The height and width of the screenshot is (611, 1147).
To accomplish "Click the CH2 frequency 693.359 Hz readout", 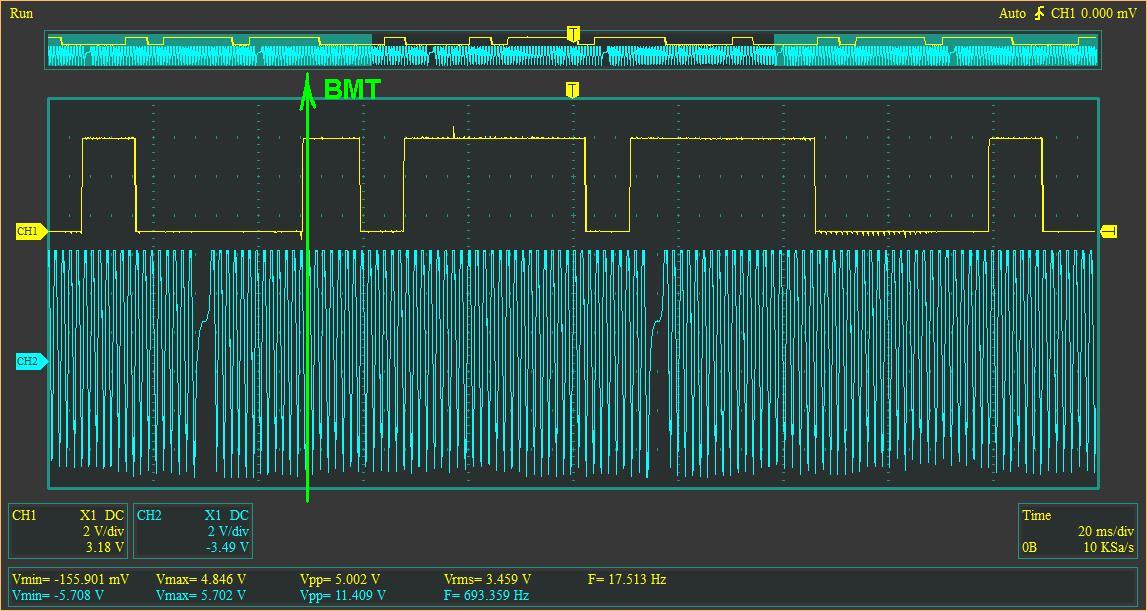I will (486, 595).
